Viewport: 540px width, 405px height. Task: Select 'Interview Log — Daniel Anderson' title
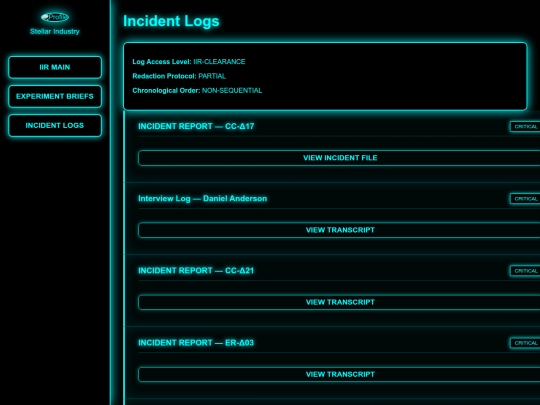click(x=202, y=199)
